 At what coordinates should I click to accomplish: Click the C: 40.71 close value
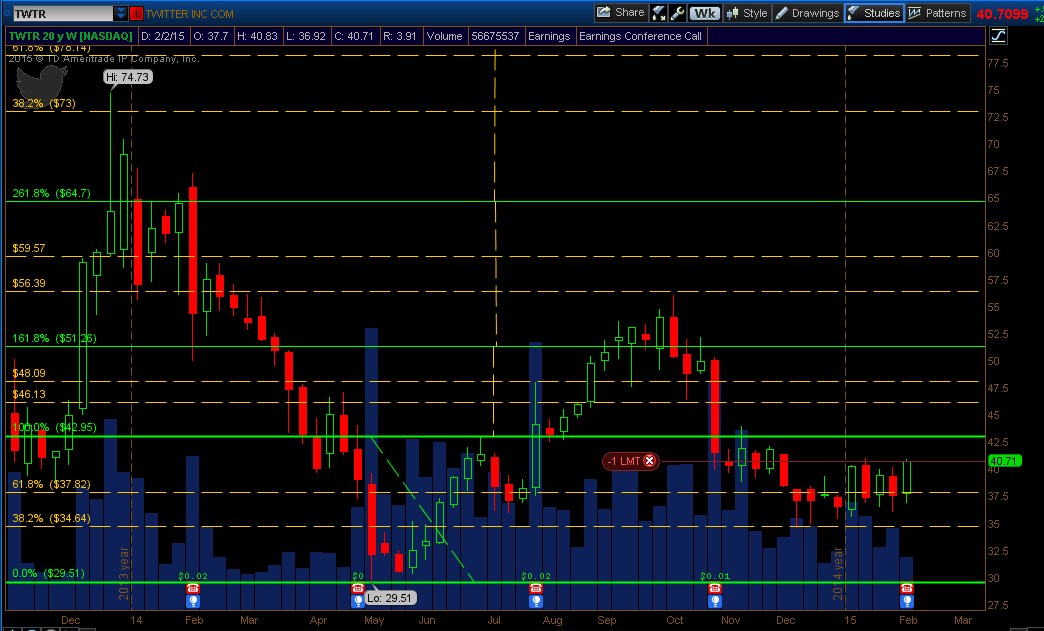click(354, 36)
